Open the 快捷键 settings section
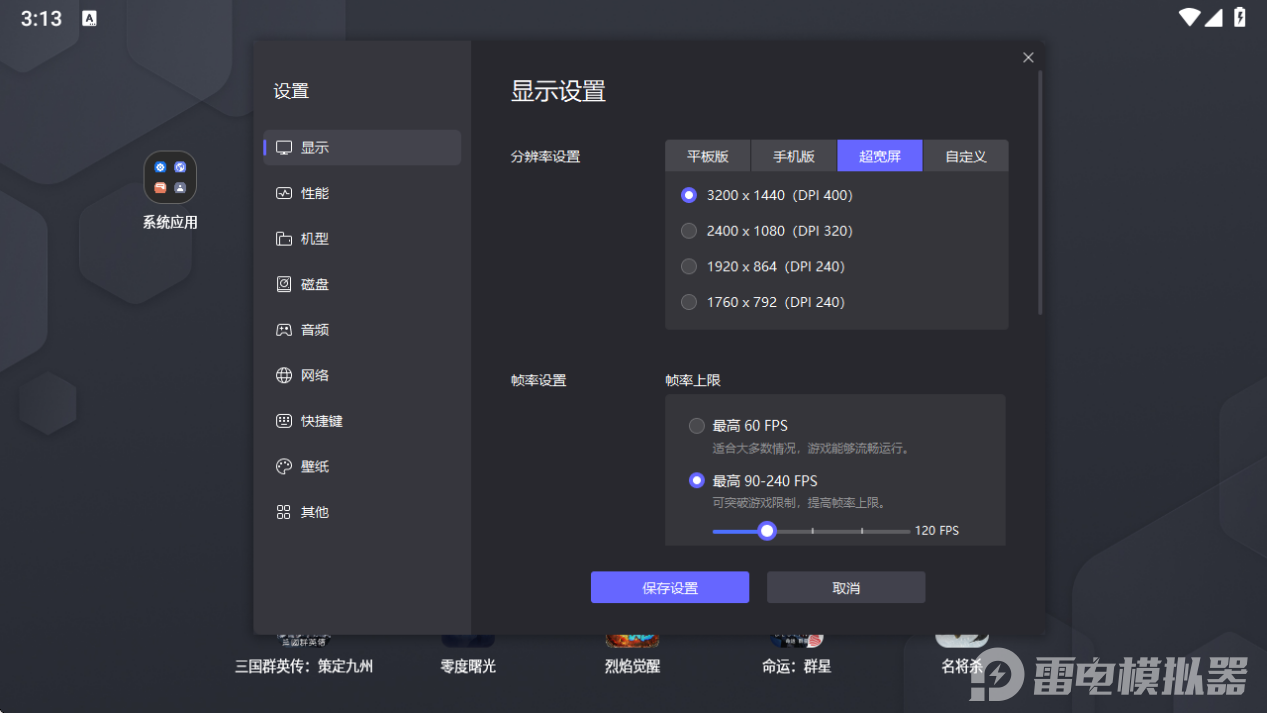 point(362,421)
